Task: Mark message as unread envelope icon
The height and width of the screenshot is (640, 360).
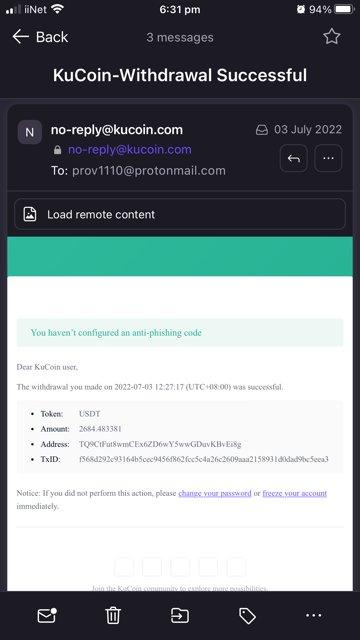Action: pos(47,616)
